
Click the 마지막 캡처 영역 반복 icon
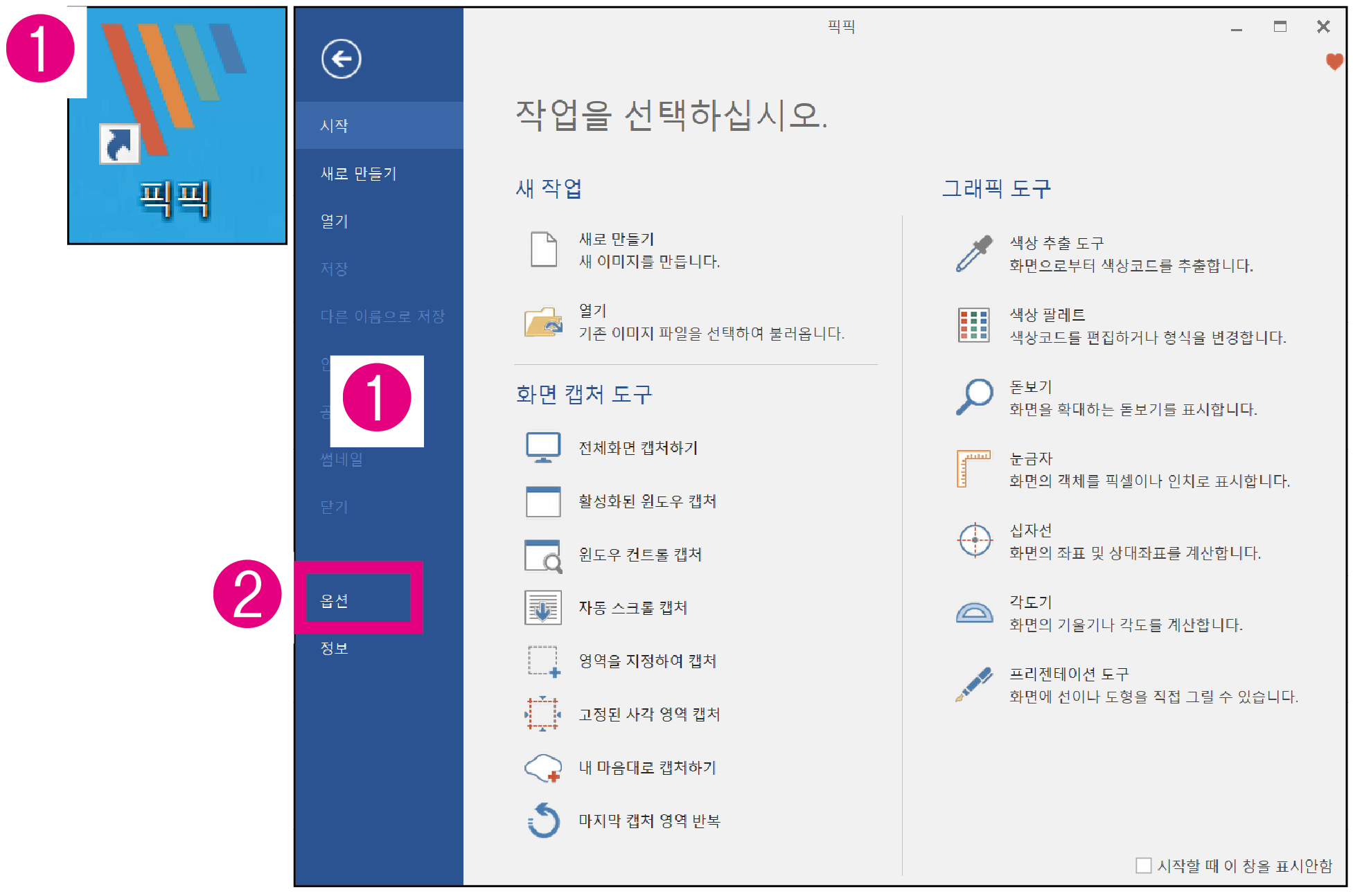coord(543,821)
